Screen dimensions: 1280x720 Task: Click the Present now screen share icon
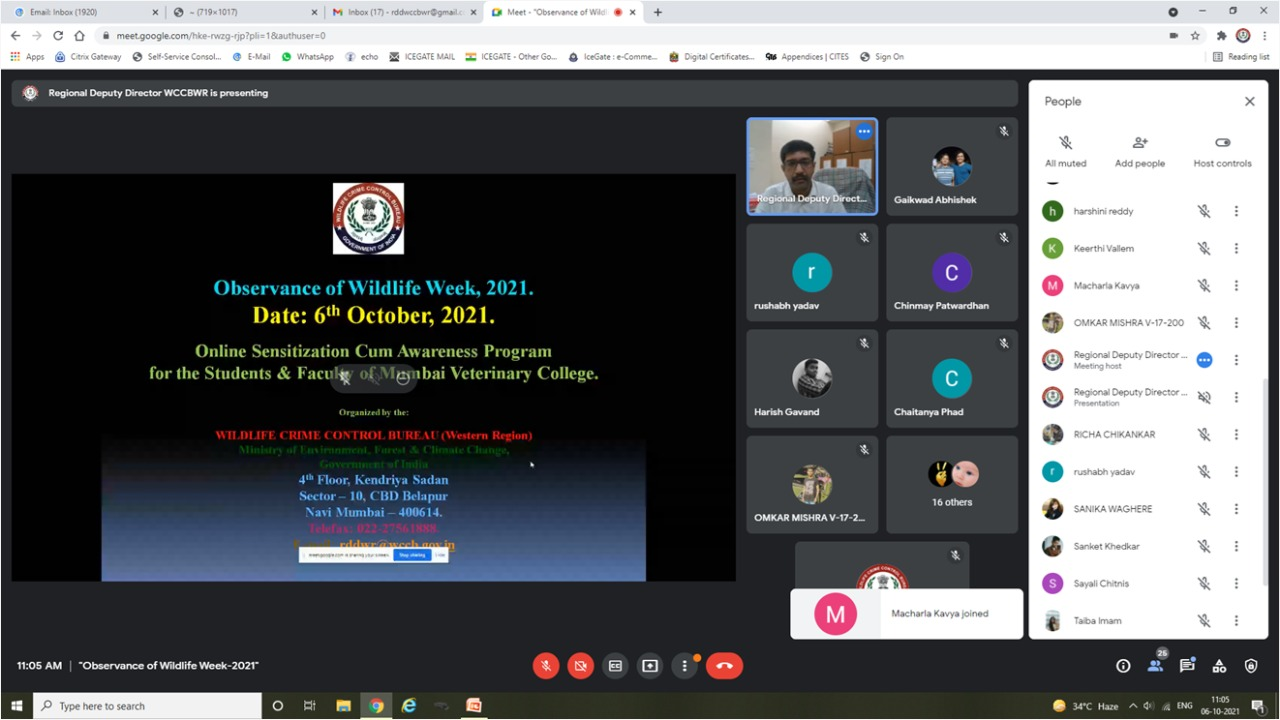650,666
